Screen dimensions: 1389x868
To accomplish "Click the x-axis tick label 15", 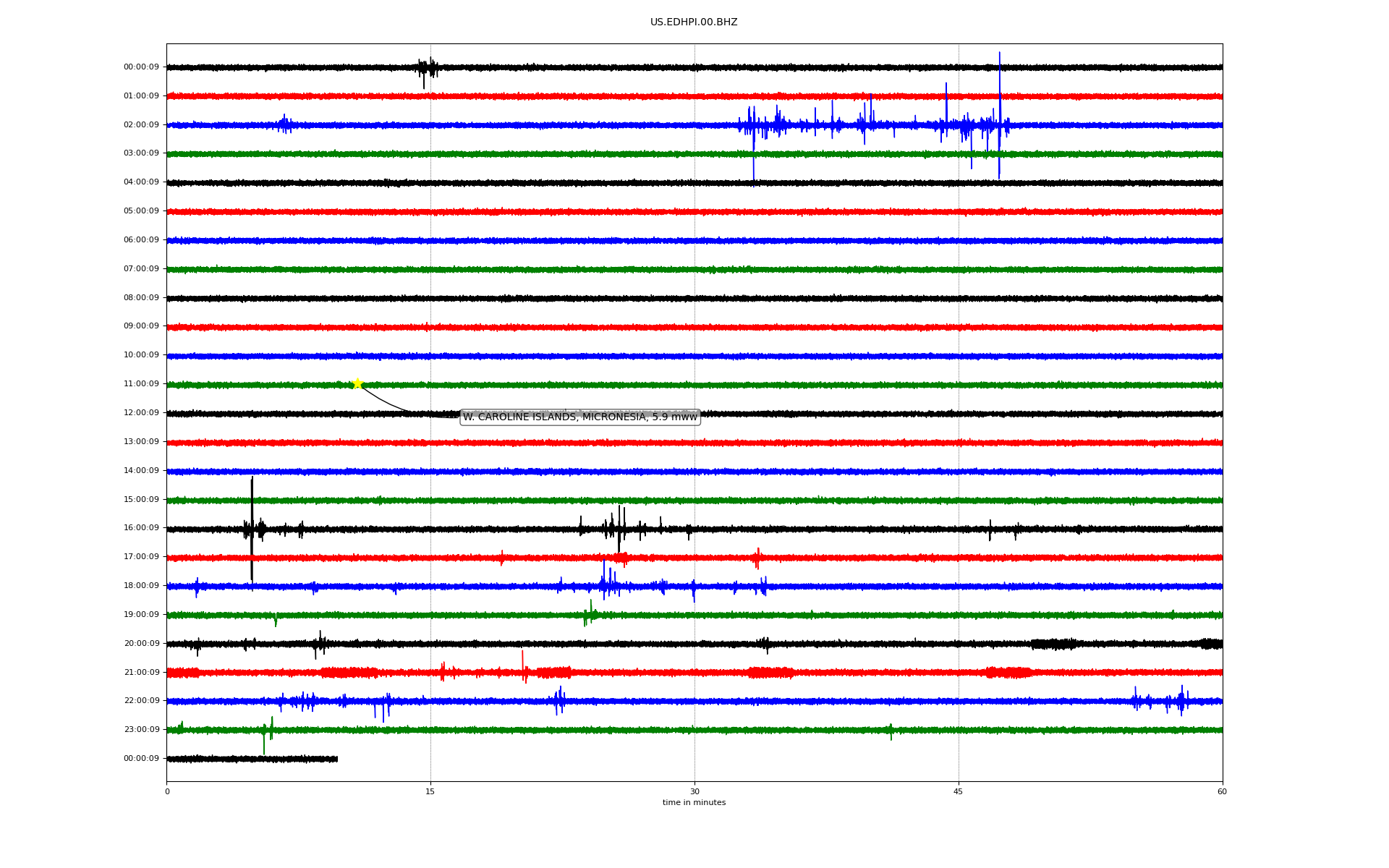I will point(430,791).
